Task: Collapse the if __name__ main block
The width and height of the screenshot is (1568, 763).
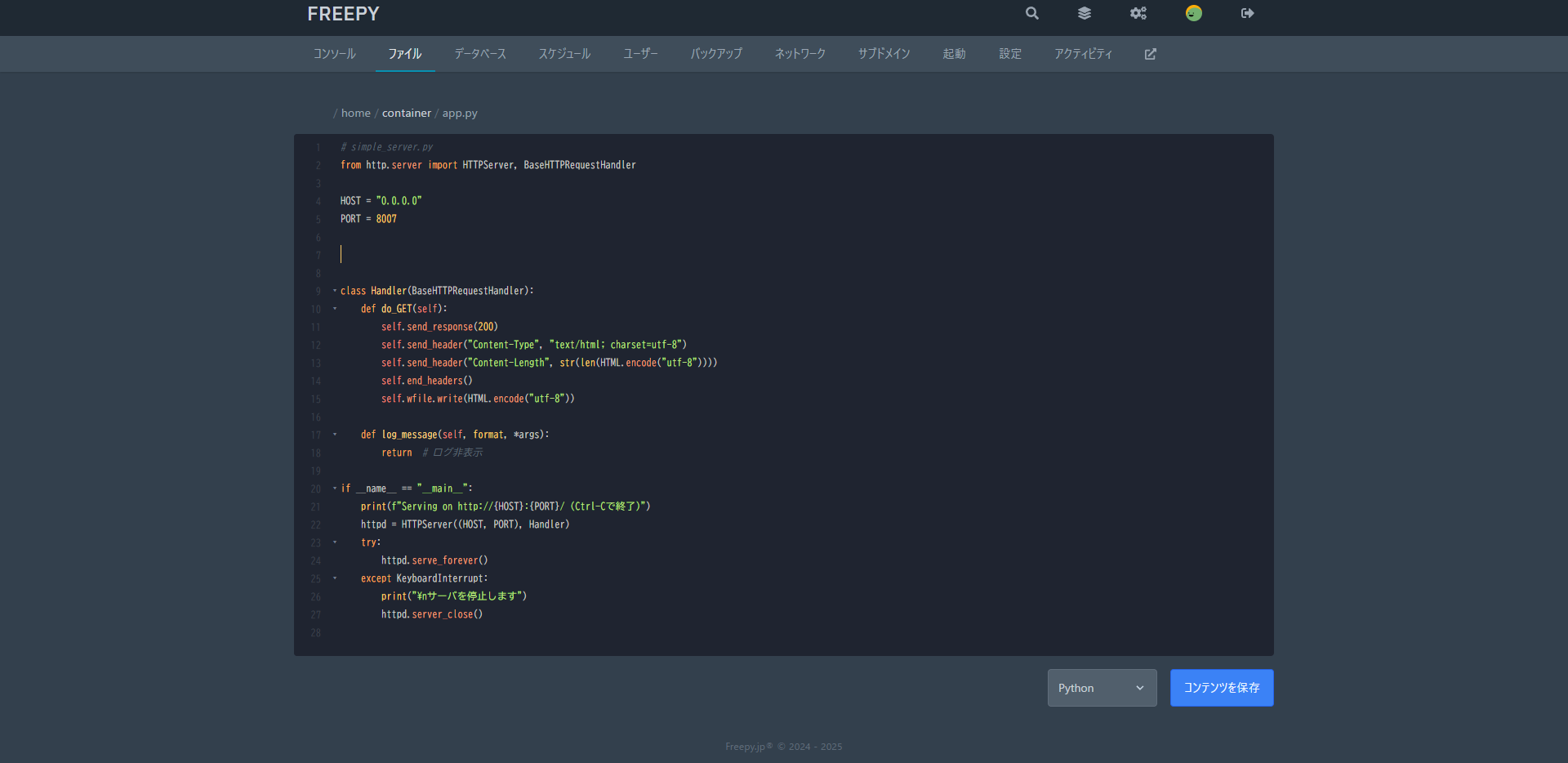Action: (335, 489)
